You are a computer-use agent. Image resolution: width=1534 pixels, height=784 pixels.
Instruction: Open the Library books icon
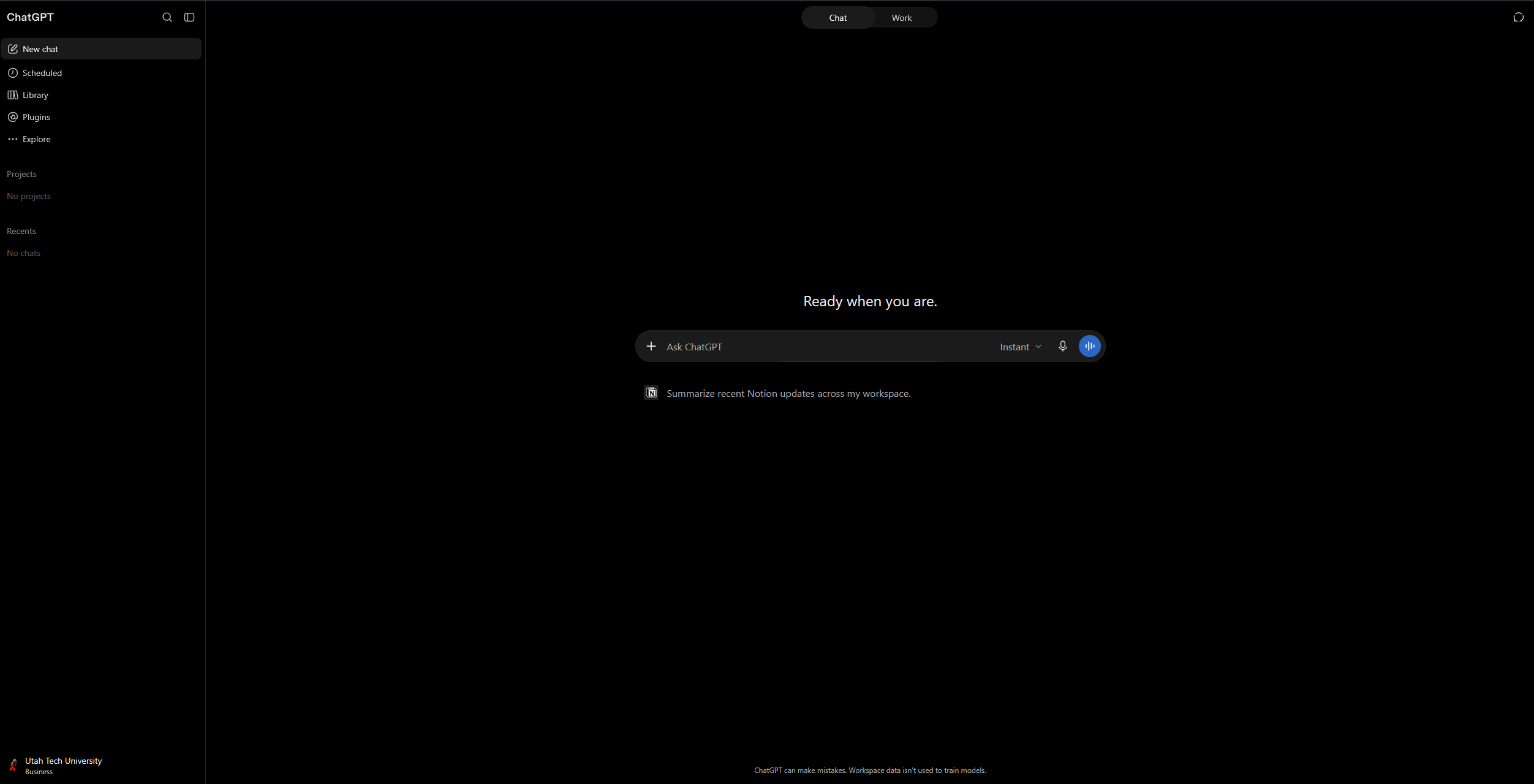pyautogui.click(x=13, y=95)
